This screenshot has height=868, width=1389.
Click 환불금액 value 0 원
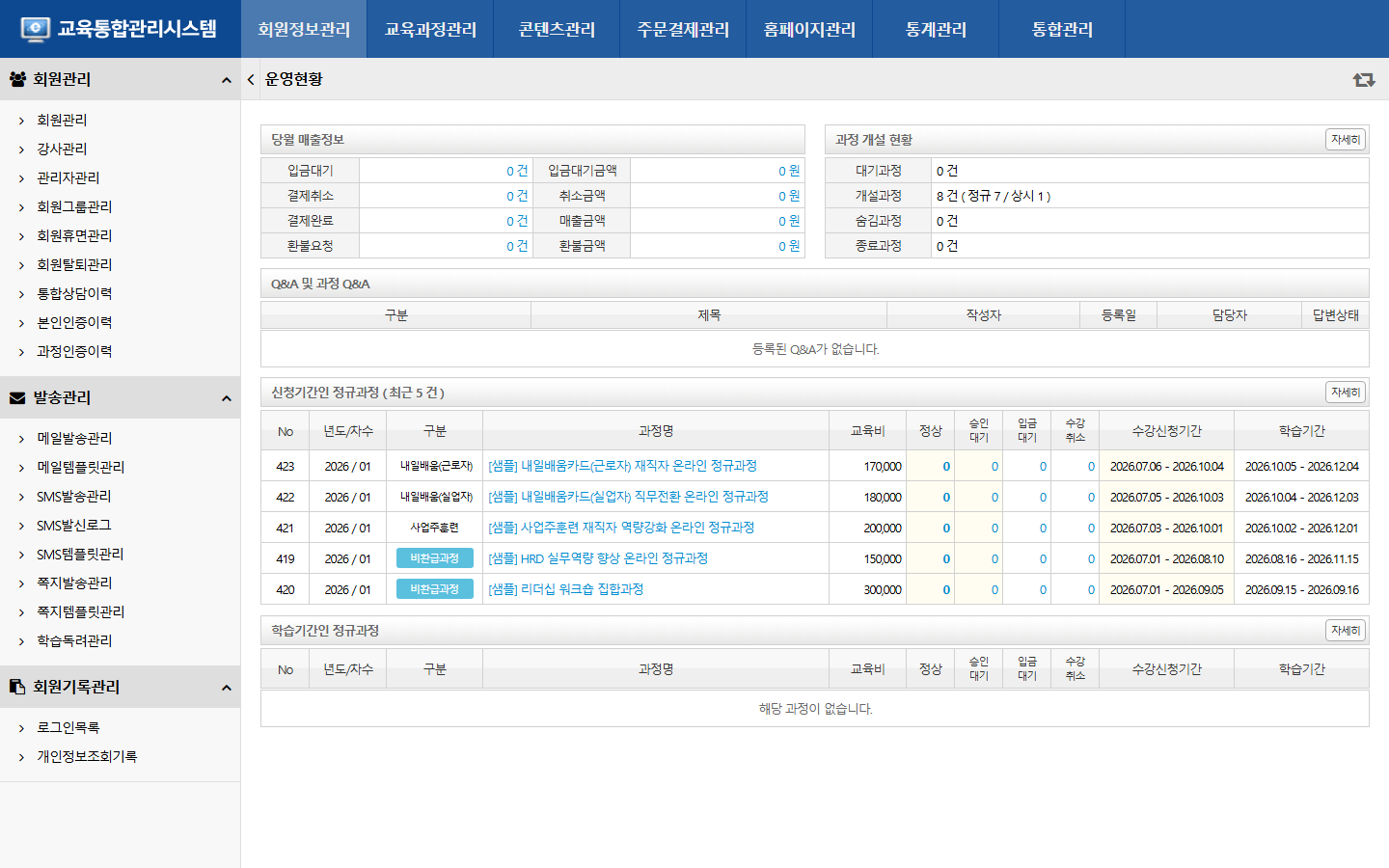pos(789,246)
